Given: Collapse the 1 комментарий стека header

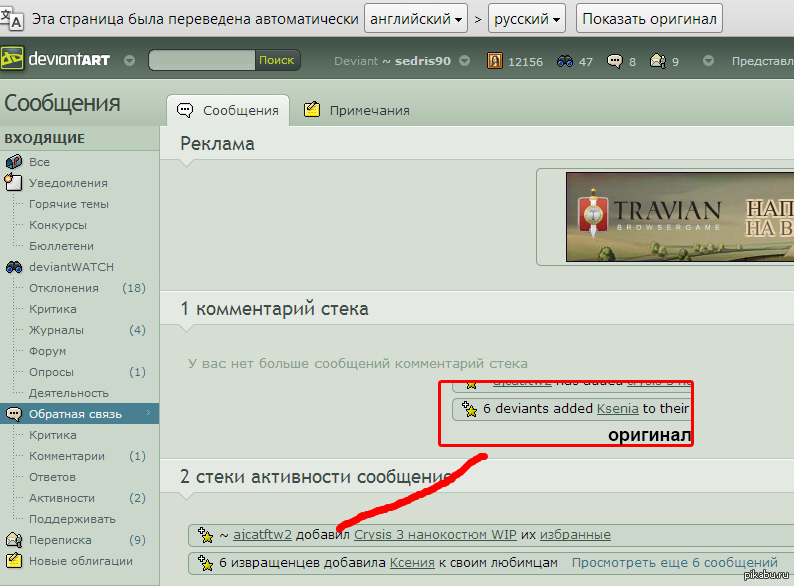Looking at the screenshot, I should point(274,308).
